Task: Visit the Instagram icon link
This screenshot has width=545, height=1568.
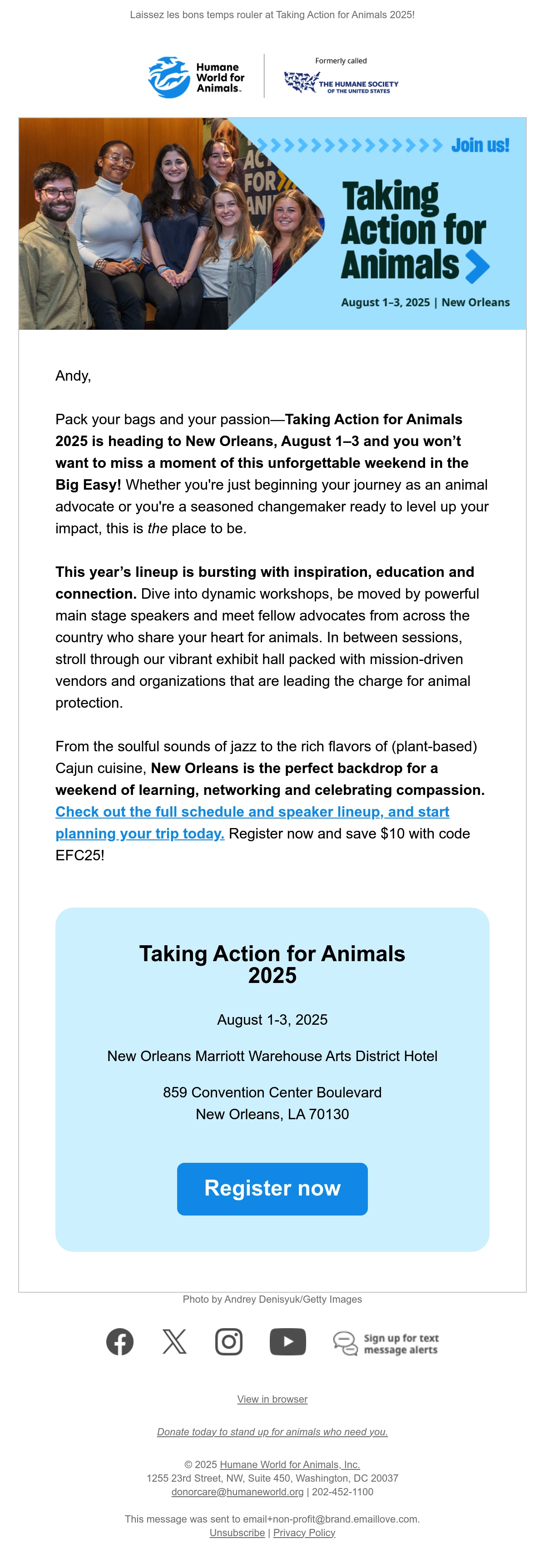Action: click(229, 1341)
